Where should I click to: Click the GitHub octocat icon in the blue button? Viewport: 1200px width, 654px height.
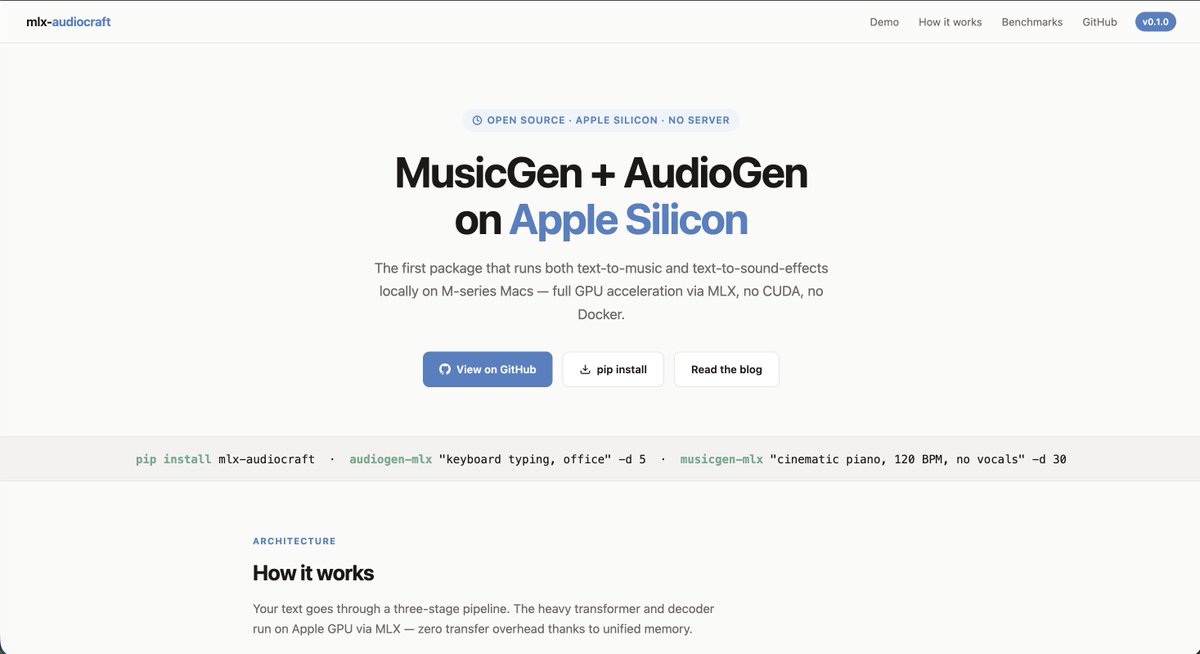tap(445, 369)
